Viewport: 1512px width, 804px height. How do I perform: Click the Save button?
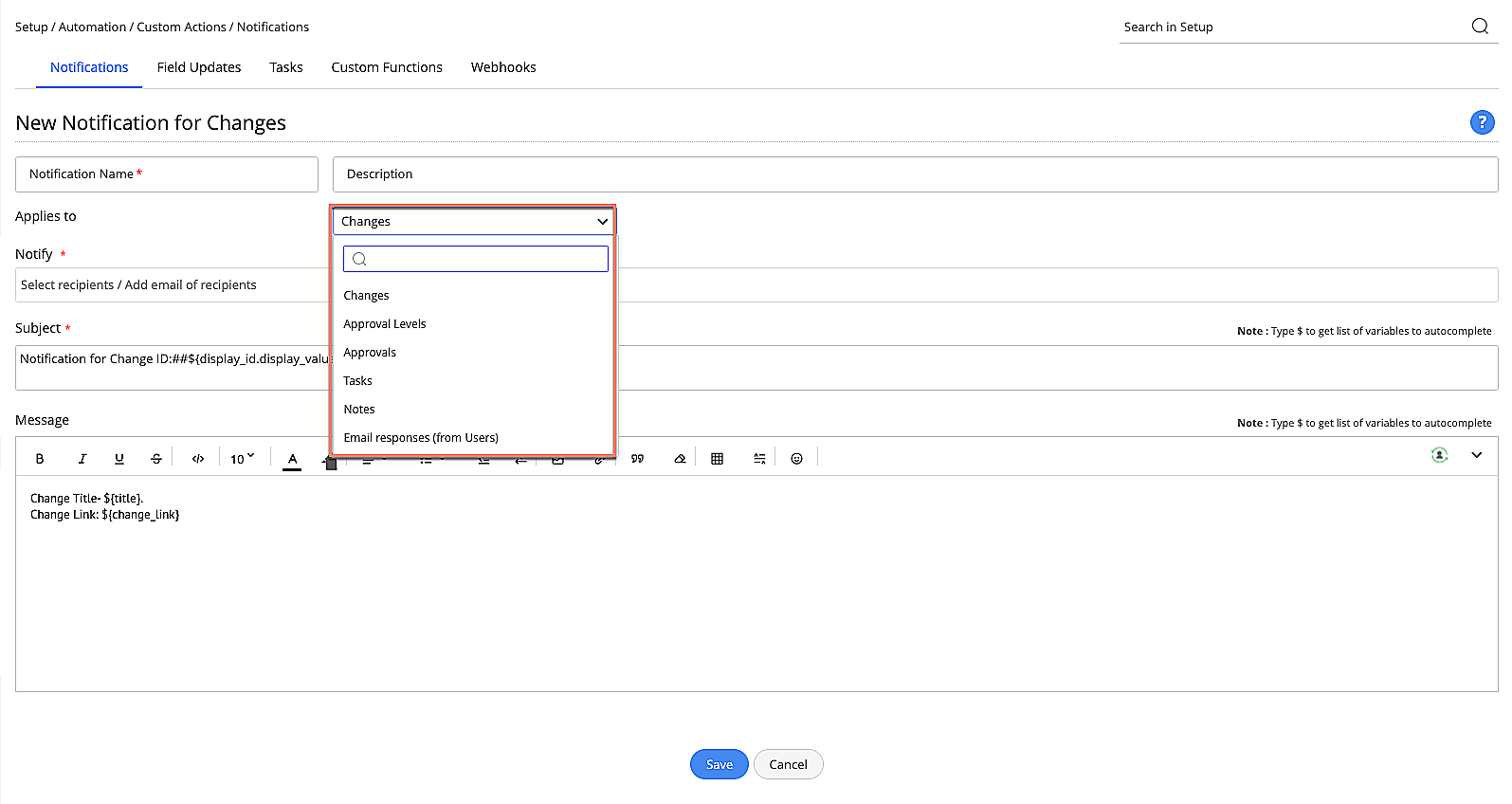pos(719,764)
